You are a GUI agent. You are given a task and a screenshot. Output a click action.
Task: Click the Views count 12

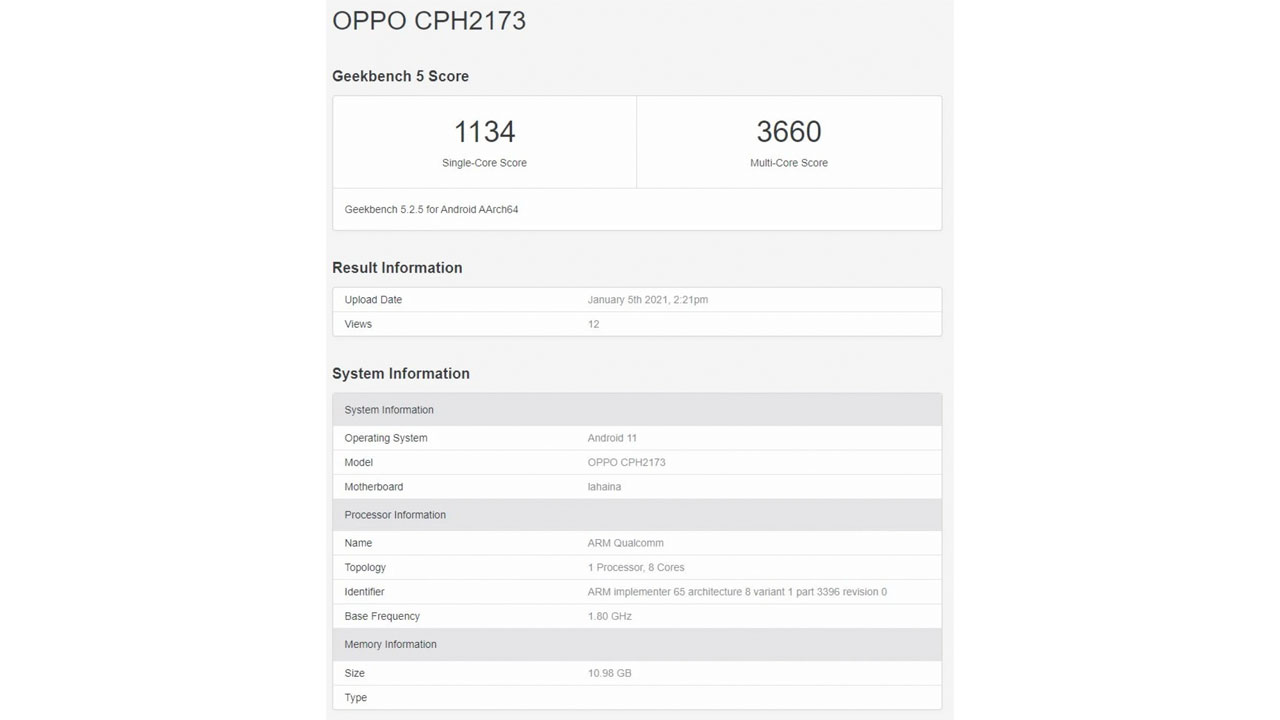pyautogui.click(x=593, y=324)
